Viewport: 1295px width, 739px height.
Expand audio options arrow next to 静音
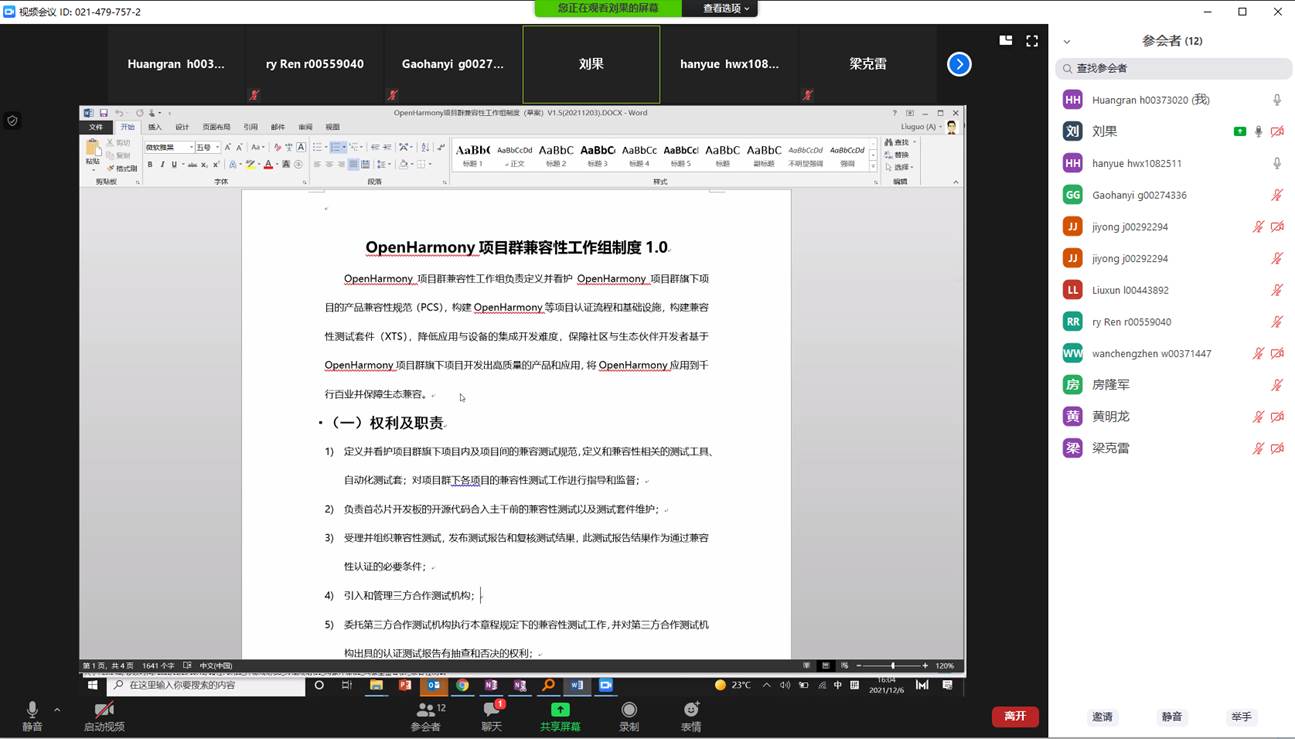[x=57, y=709]
